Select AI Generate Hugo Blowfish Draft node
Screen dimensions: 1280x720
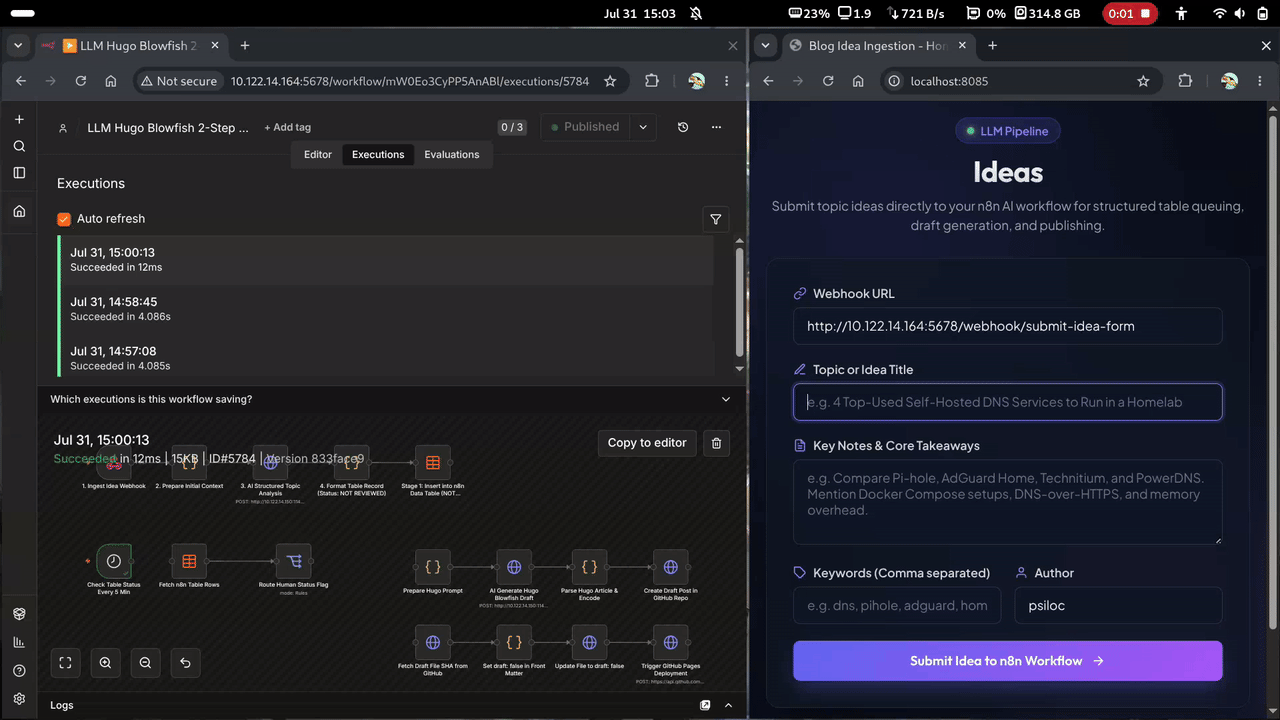[514, 567]
